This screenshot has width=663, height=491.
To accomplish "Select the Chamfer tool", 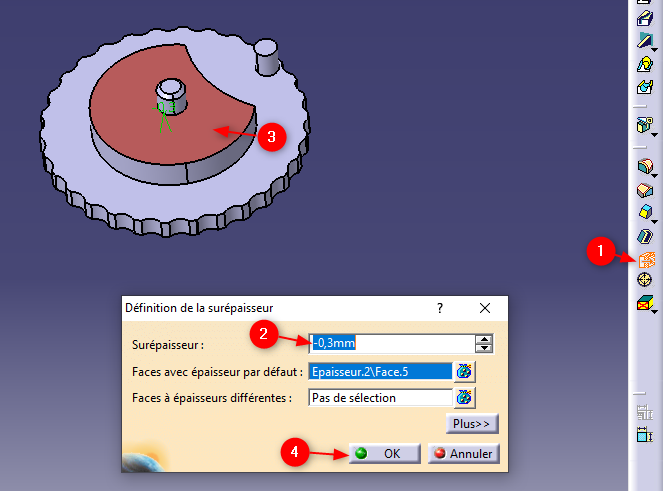I will [x=645, y=190].
